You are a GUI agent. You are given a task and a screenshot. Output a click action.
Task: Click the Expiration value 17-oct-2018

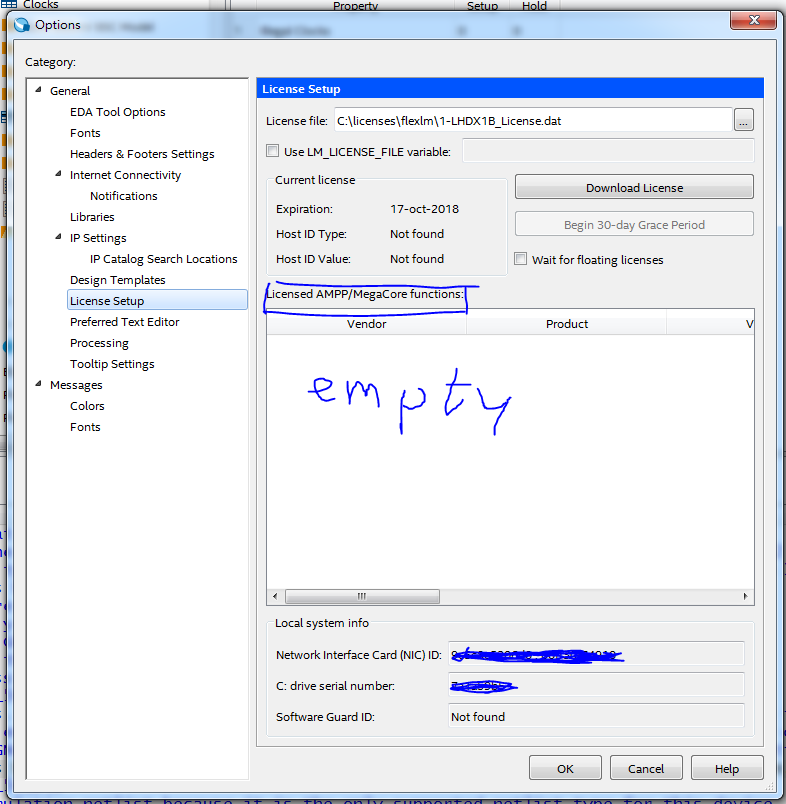click(x=424, y=209)
